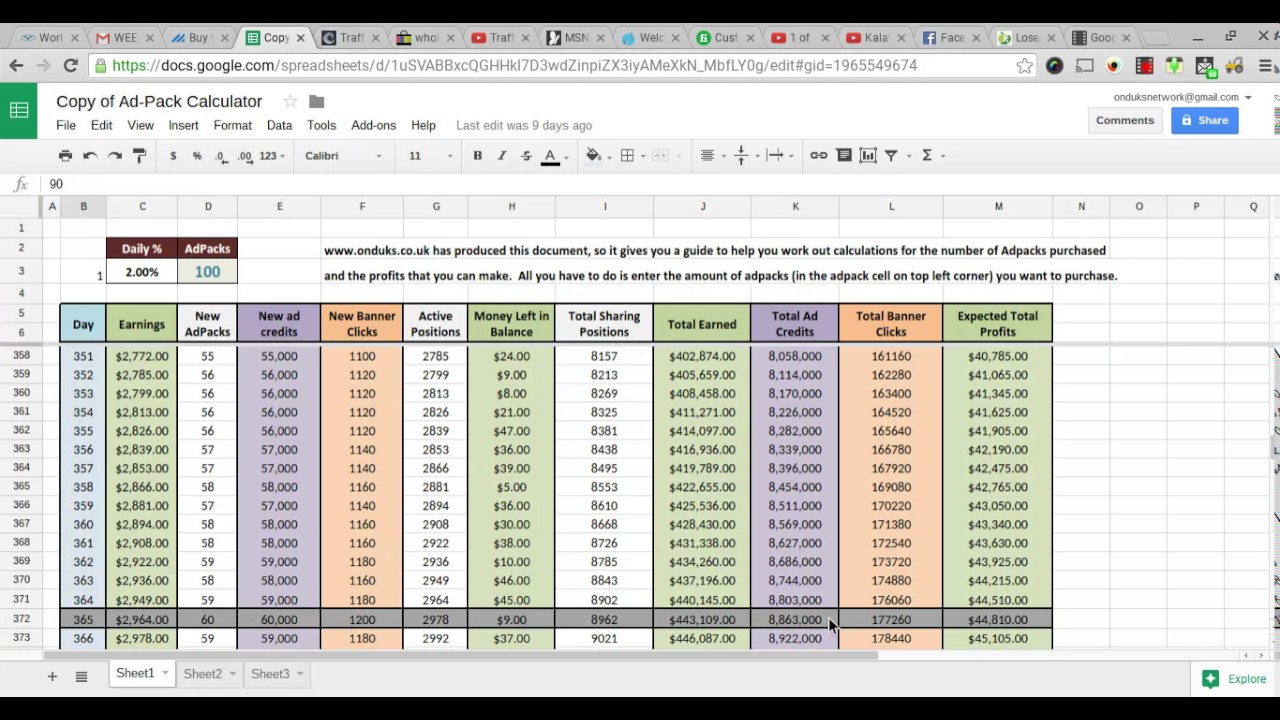Open the Data menu
The height and width of the screenshot is (720, 1280).
pyautogui.click(x=279, y=125)
